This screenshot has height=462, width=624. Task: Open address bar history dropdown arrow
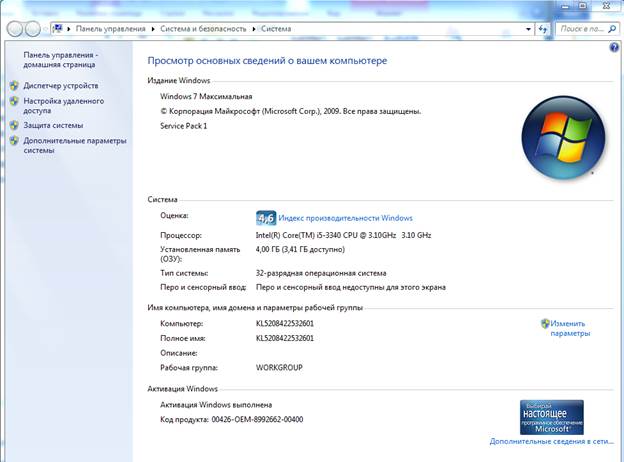528,29
